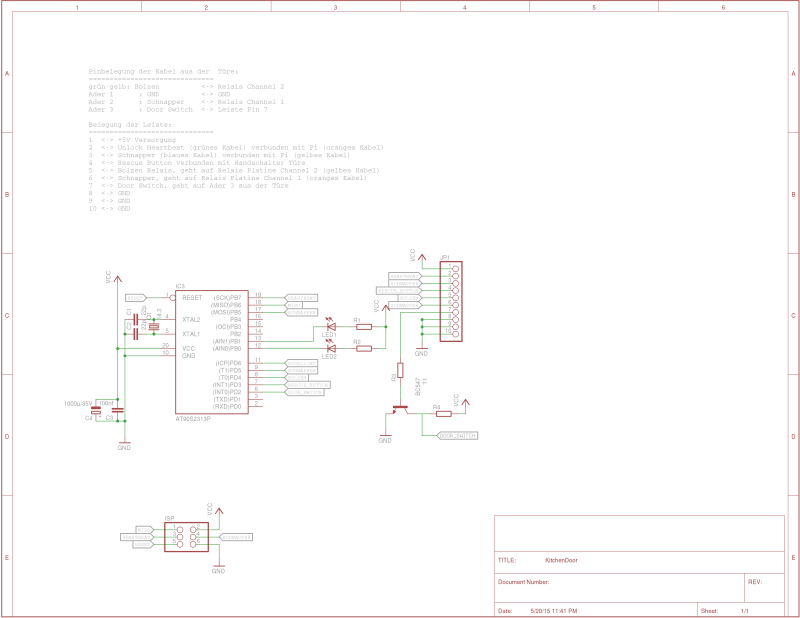Click the RESET net label at IC3 pin 1

click(x=136, y=298)
